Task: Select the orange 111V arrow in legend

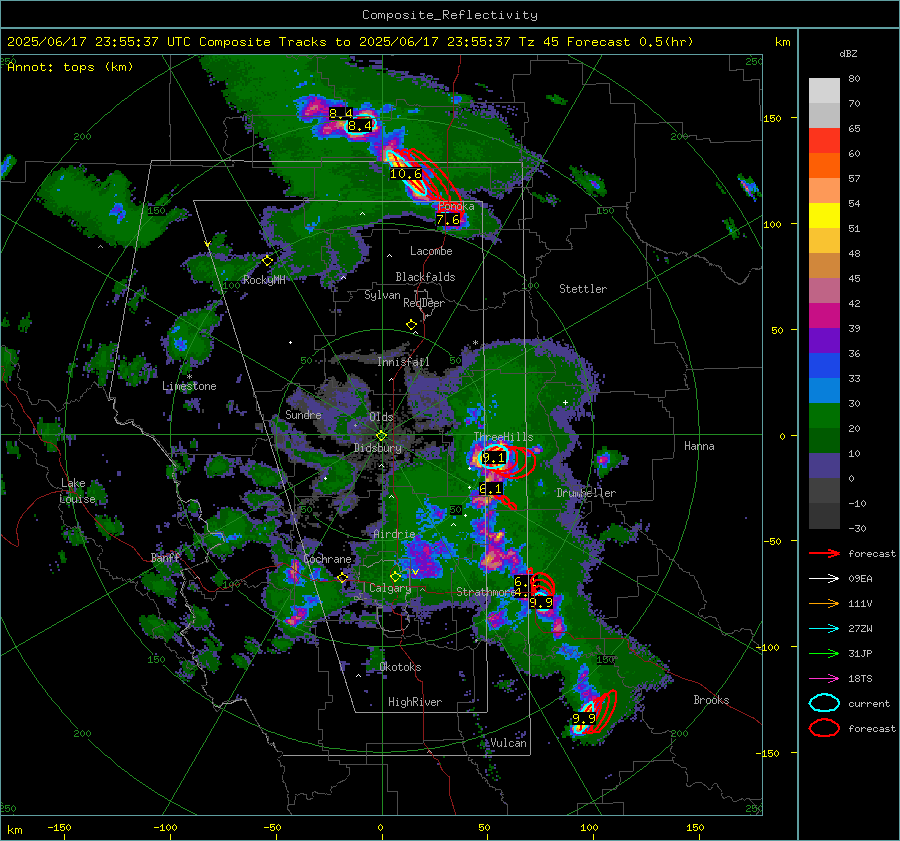Action: pos(824,603)
